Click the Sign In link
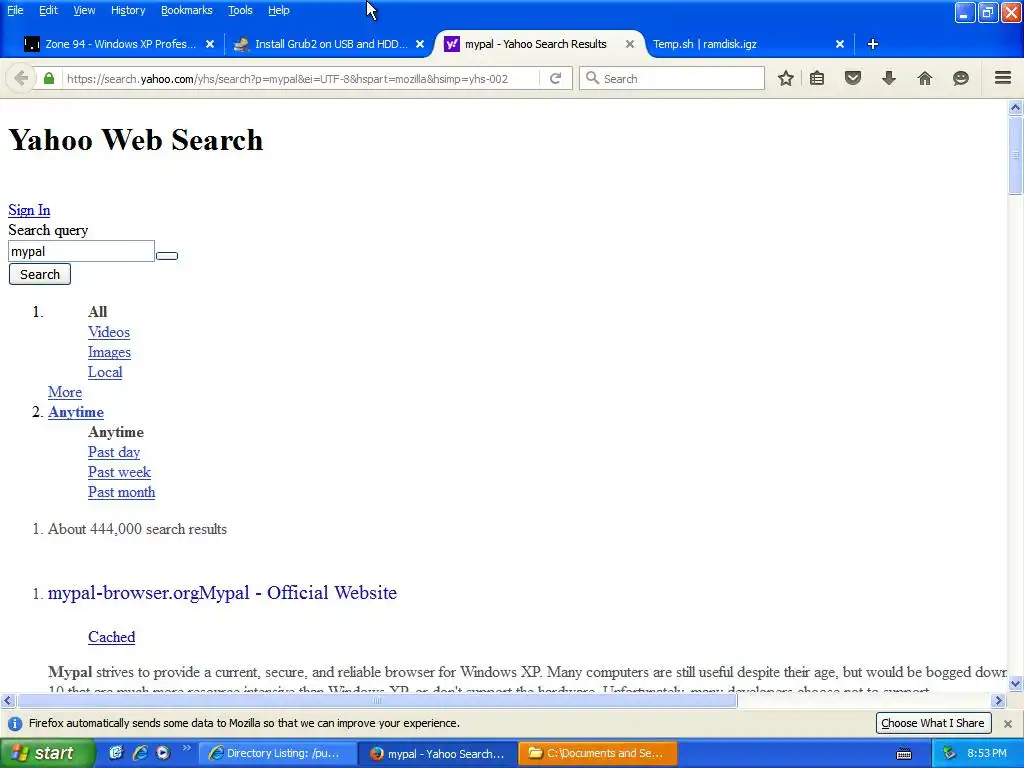The width and height of the screenshot is (1024, 768). 29,210
